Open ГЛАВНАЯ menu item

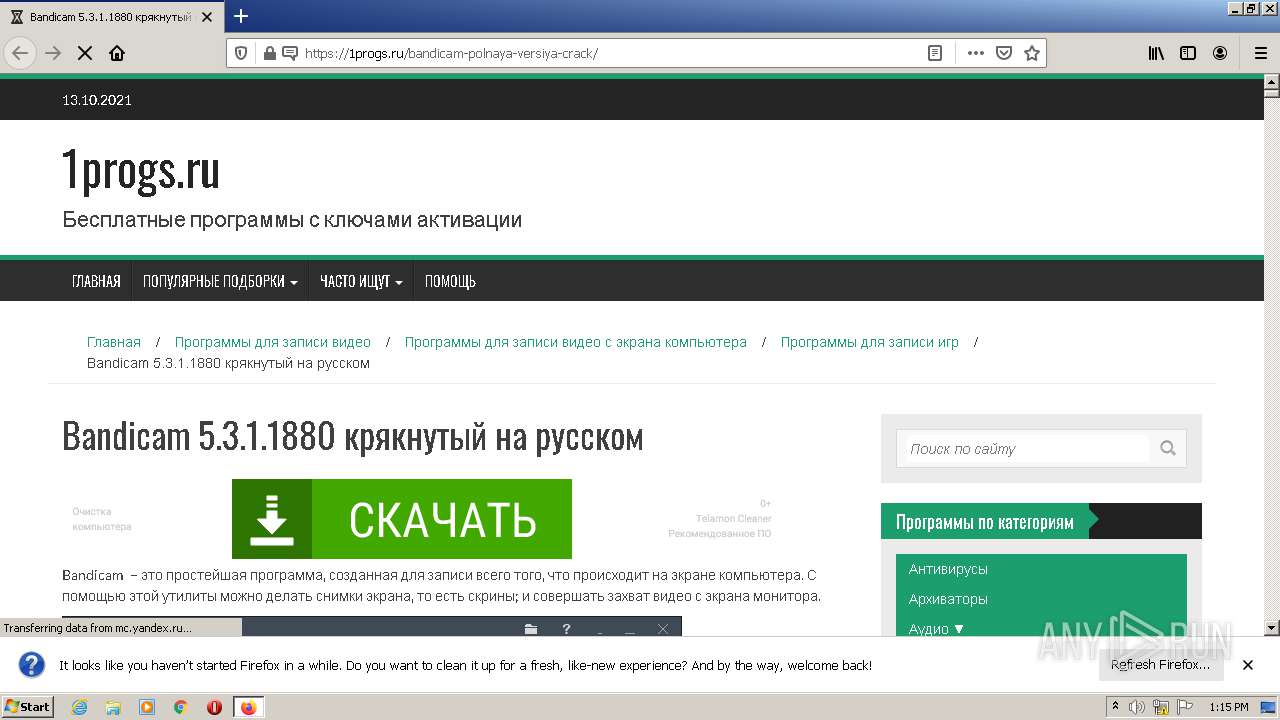click(x=96, y=281)
